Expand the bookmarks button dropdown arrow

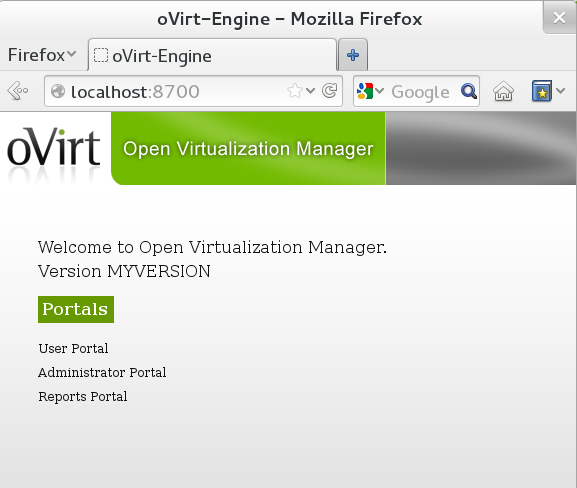point(560,91)
